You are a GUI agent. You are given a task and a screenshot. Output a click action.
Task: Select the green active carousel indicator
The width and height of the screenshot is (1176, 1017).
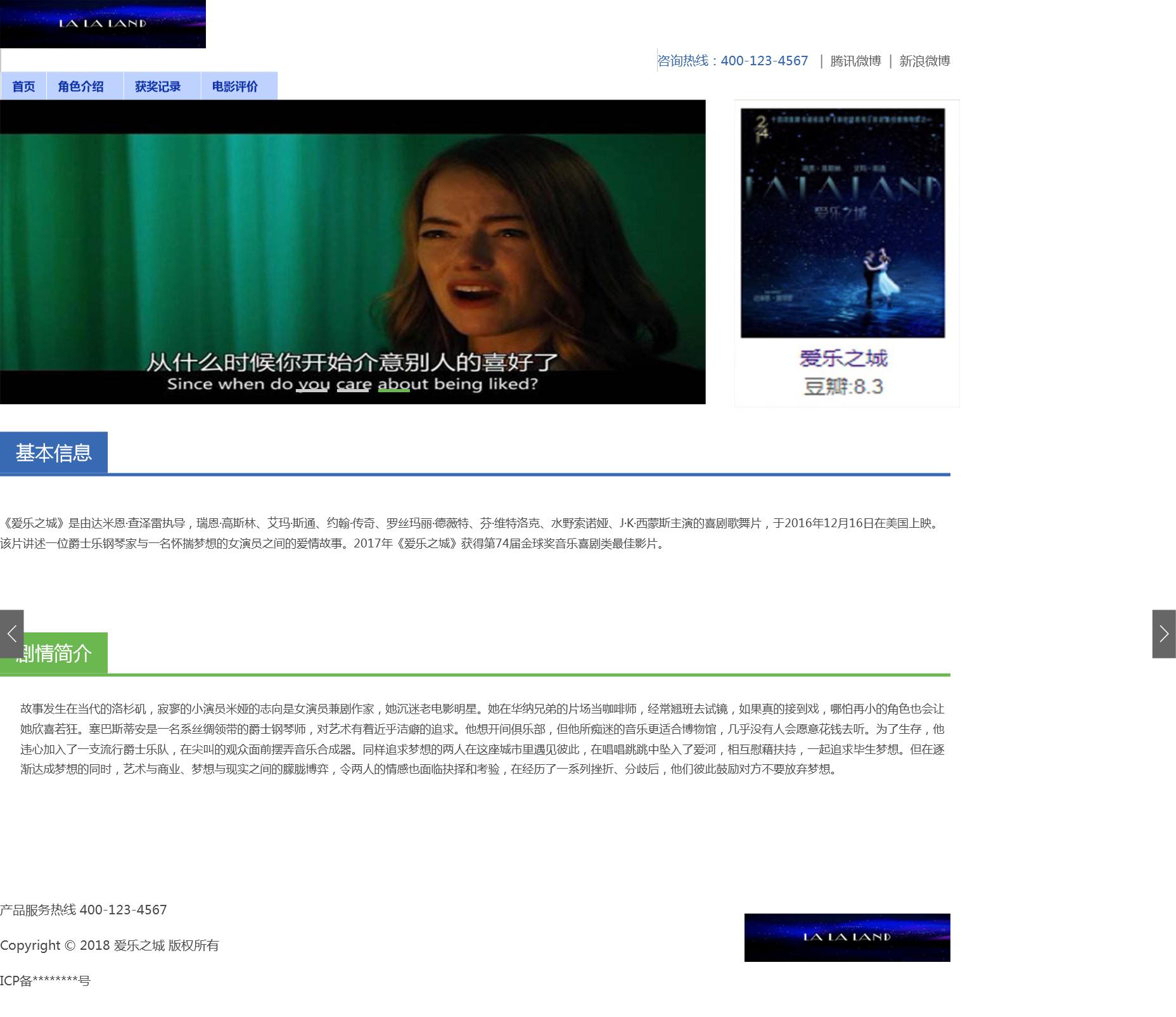point(393,390)
